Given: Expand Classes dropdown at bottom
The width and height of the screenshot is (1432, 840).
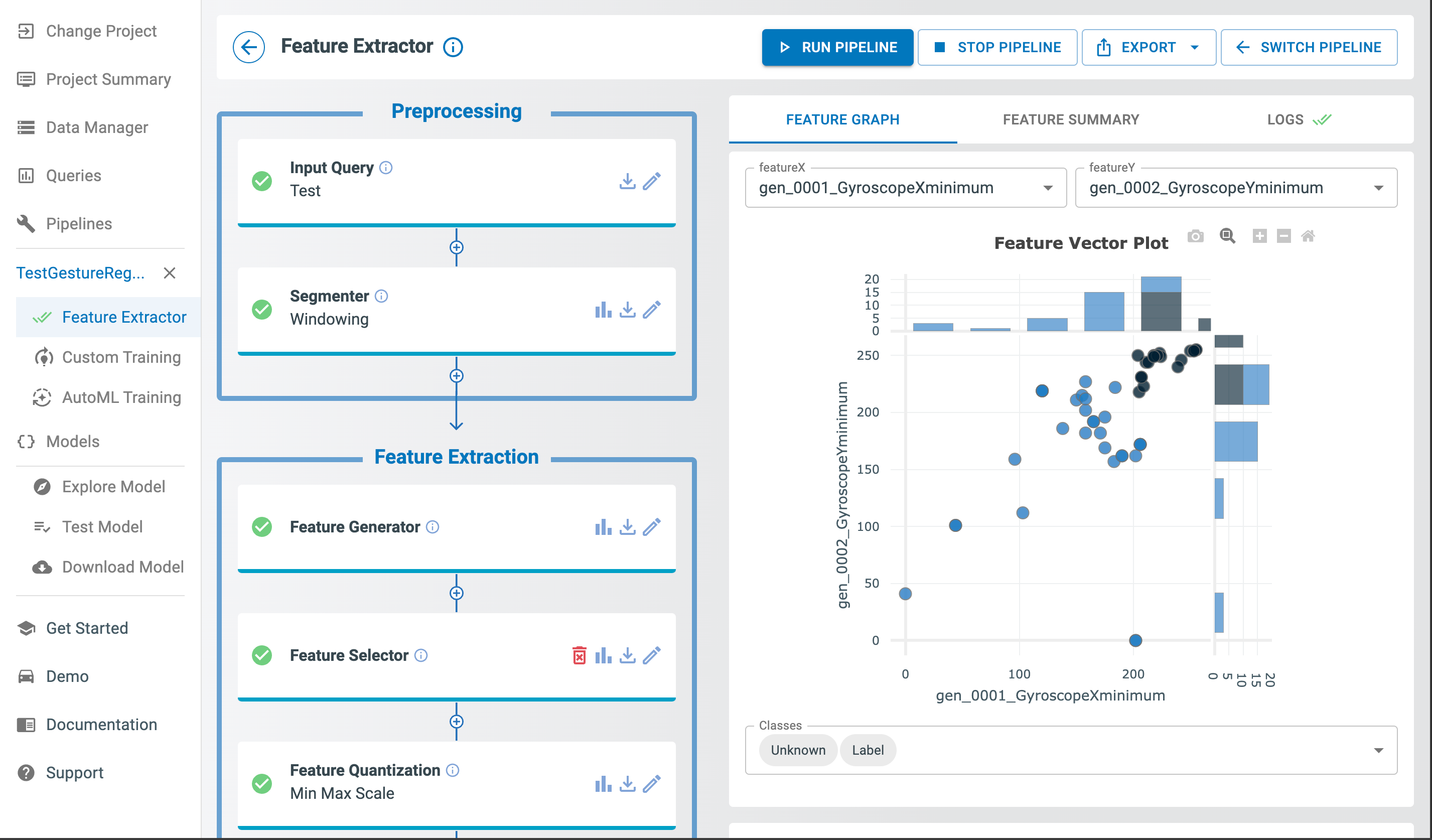Looking at the screenshot, I should click(1378, 749).
